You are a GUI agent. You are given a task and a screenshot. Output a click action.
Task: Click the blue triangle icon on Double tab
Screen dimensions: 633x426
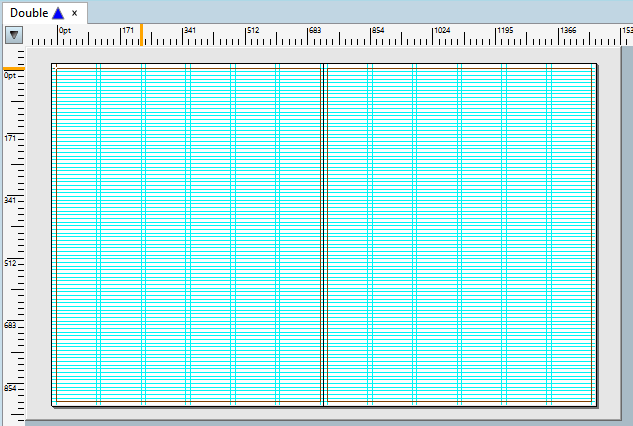59,13
